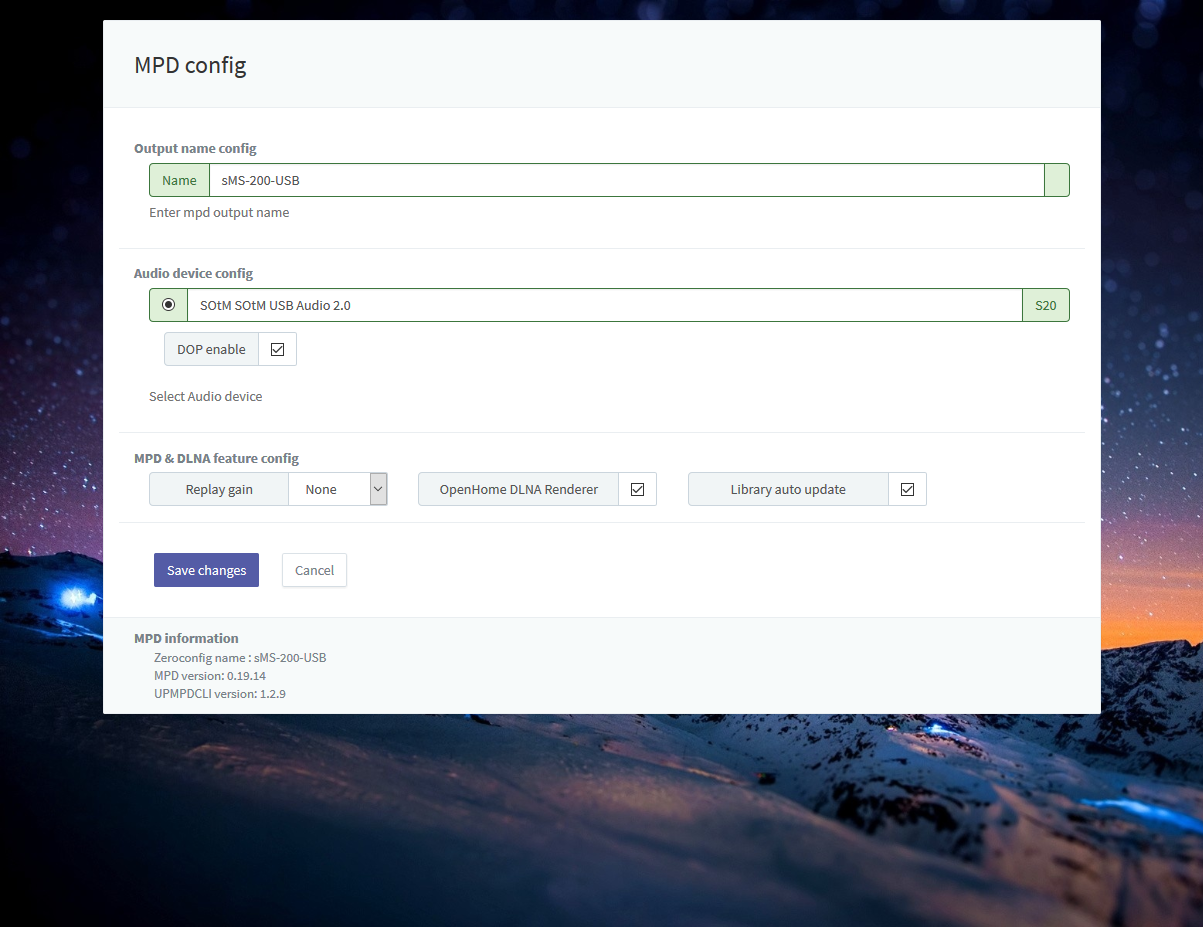Click the Library auto update label
The image size is (1203, 927).
[x=788, y=489]
